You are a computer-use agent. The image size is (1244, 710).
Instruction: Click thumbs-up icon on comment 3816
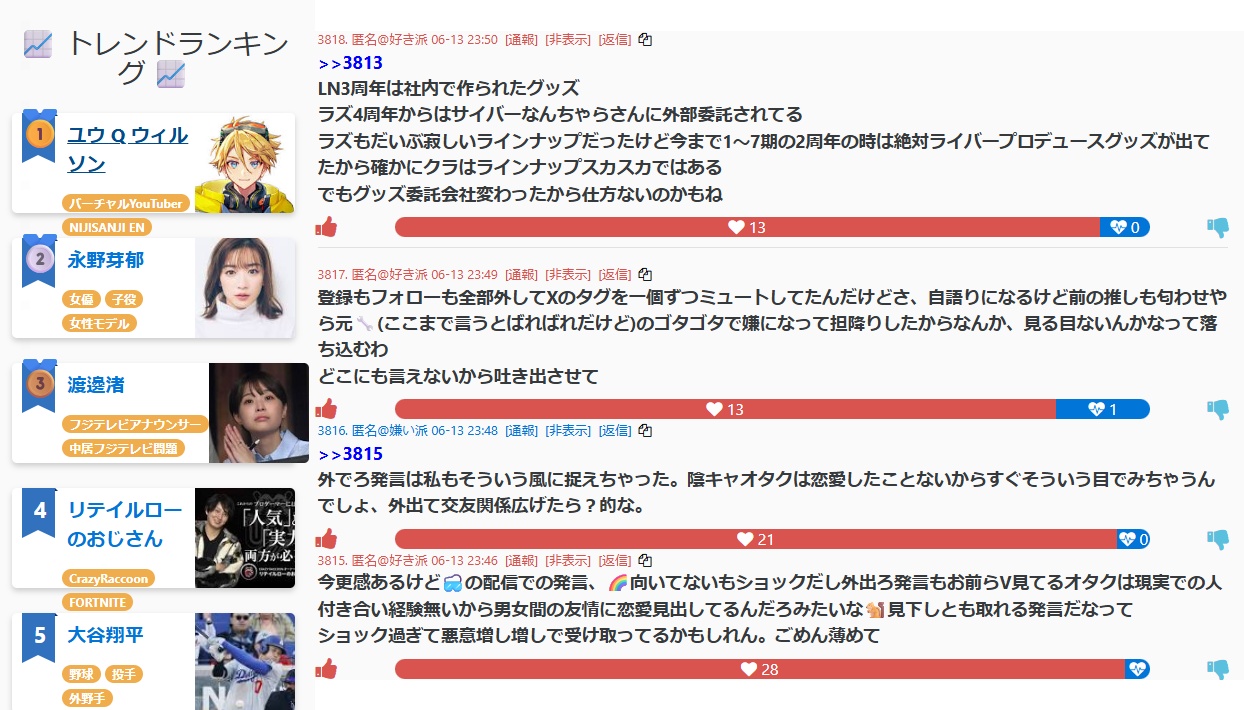[x=326, y=539]
